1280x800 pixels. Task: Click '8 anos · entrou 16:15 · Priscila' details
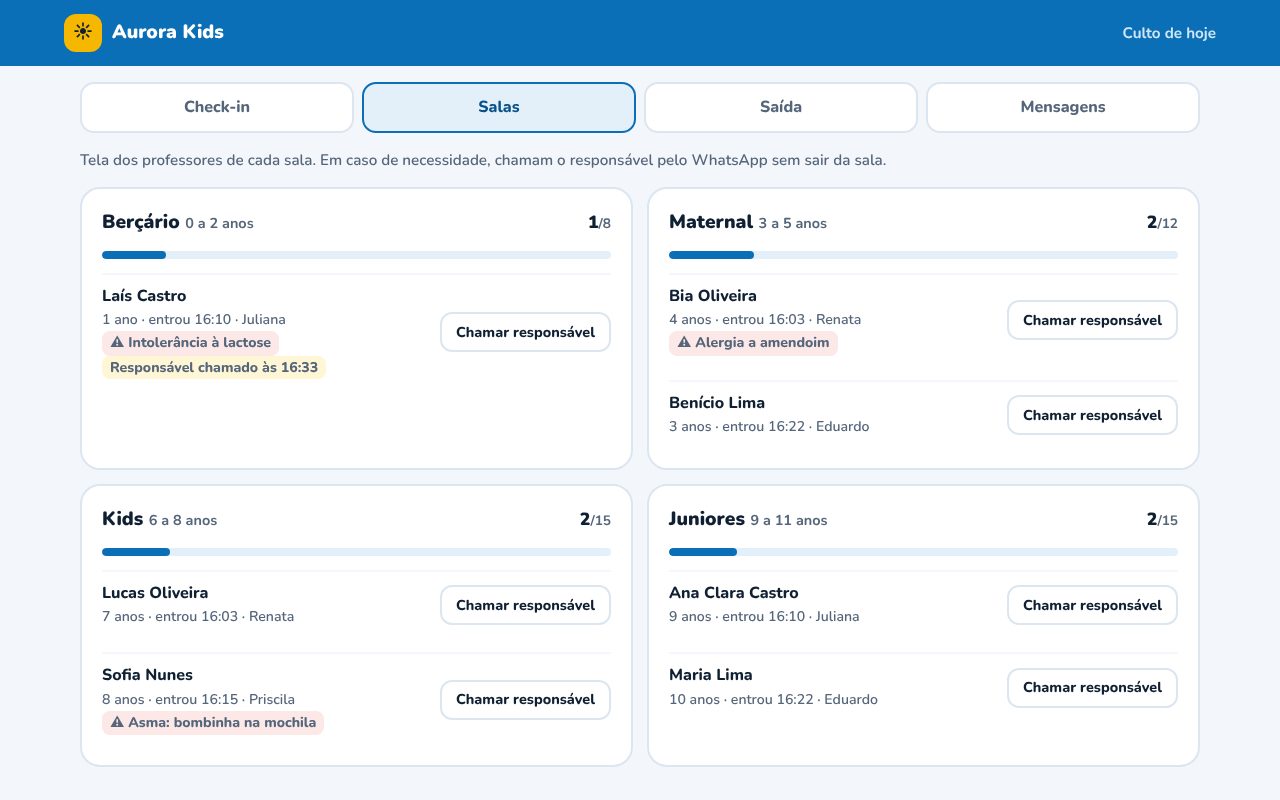coord(198,699)
